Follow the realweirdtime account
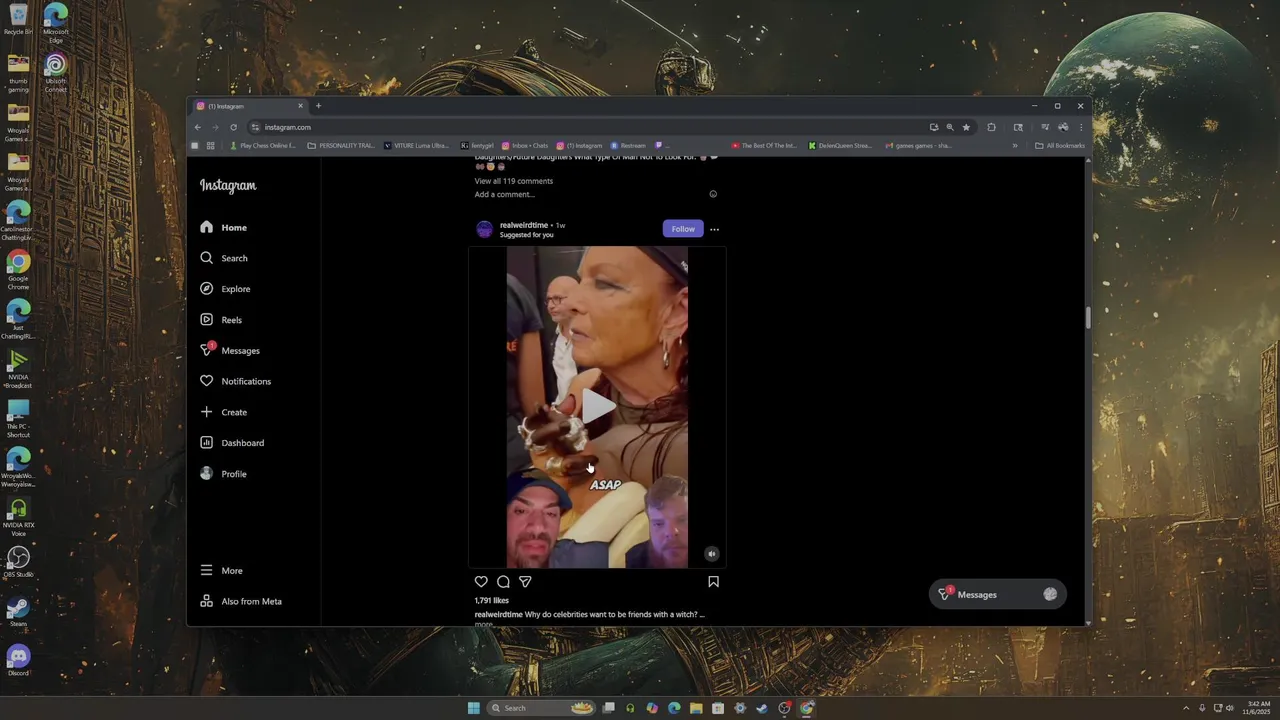 pyautogui.click(x=683, y=229)
